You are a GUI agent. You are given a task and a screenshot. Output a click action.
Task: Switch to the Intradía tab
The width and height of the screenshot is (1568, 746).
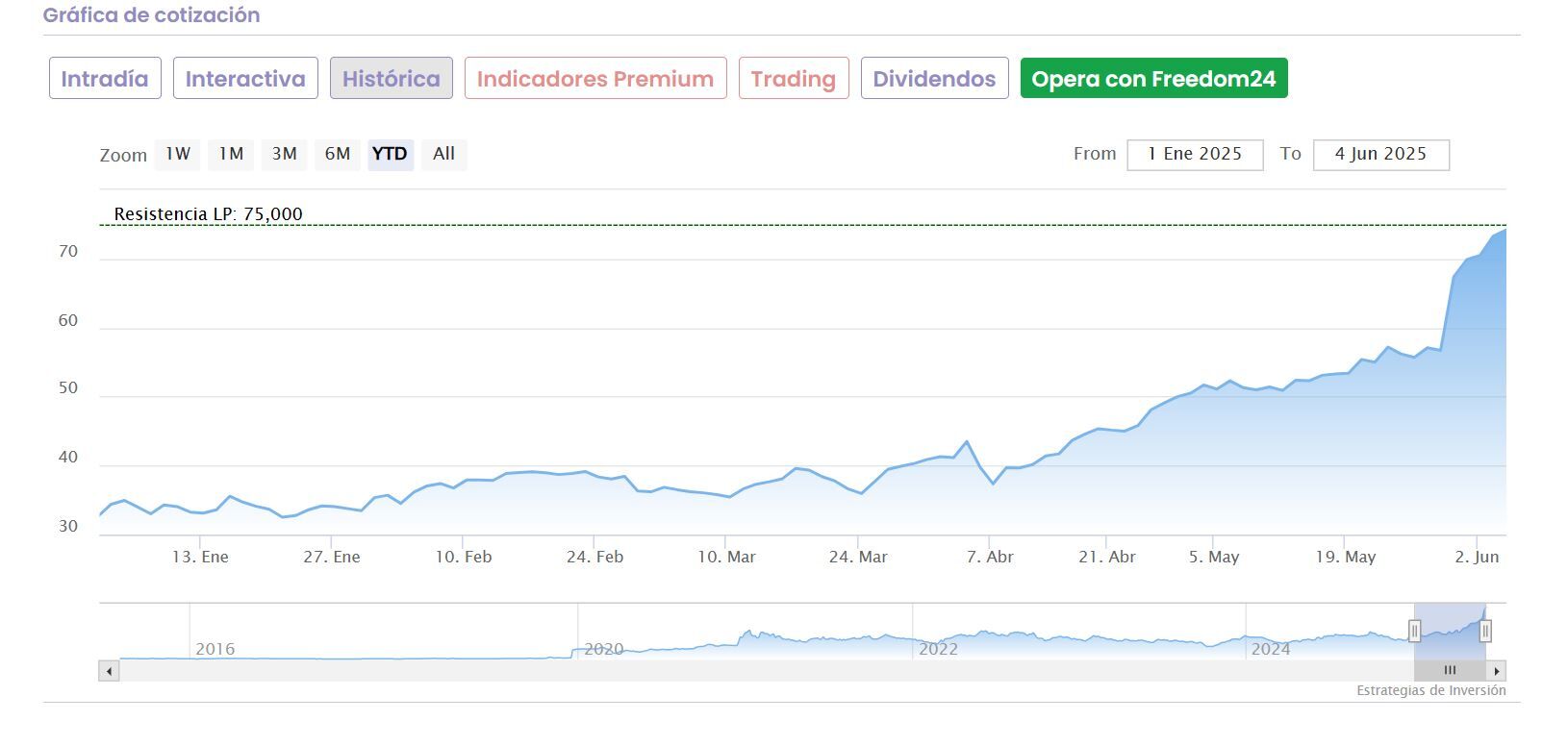[x=104, y=79]
